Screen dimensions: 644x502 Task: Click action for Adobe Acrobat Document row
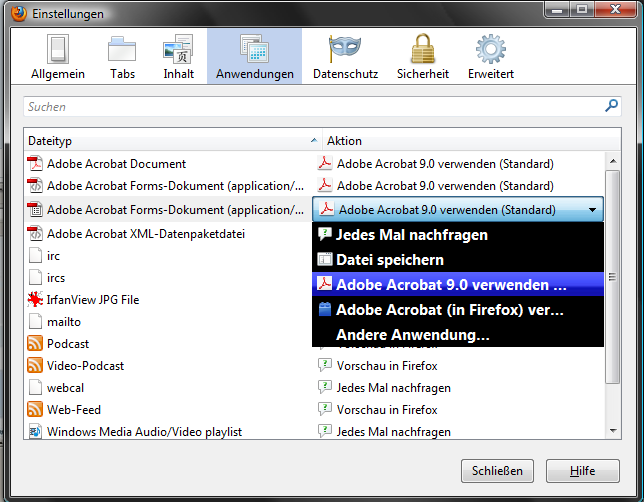(436, 164)
